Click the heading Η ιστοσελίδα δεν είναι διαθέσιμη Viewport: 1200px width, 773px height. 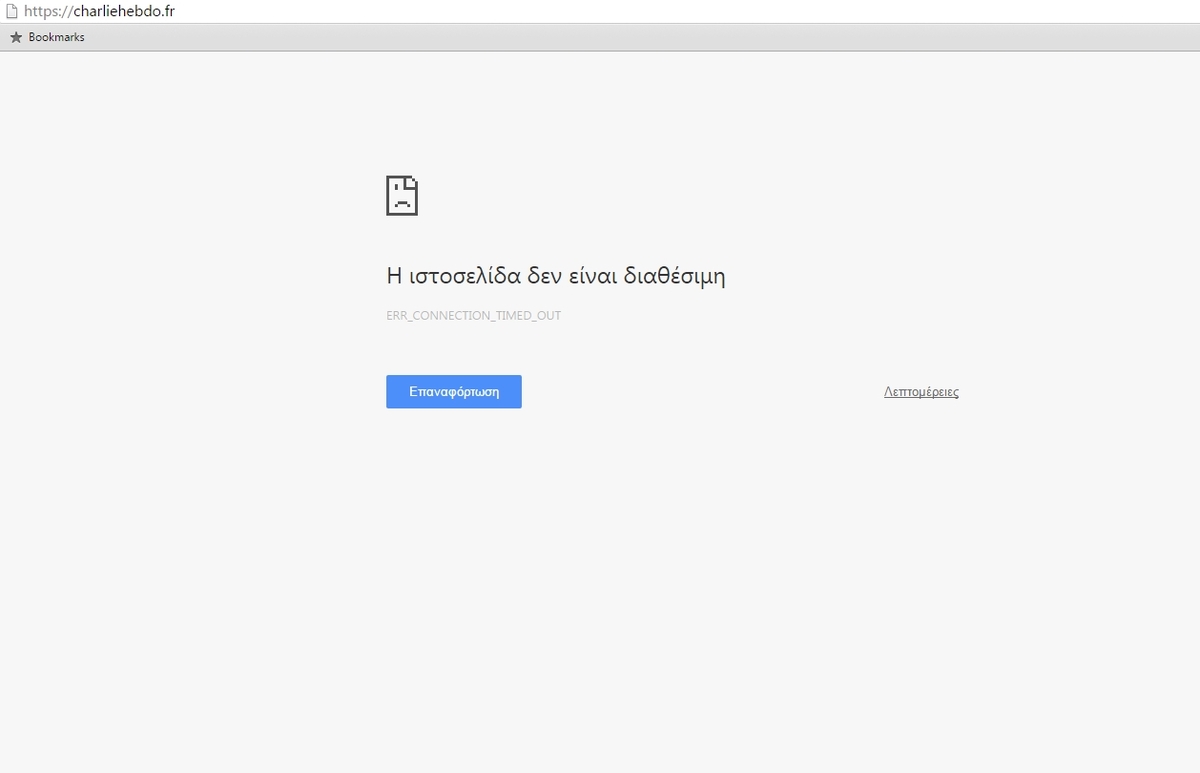pos(555,276)
